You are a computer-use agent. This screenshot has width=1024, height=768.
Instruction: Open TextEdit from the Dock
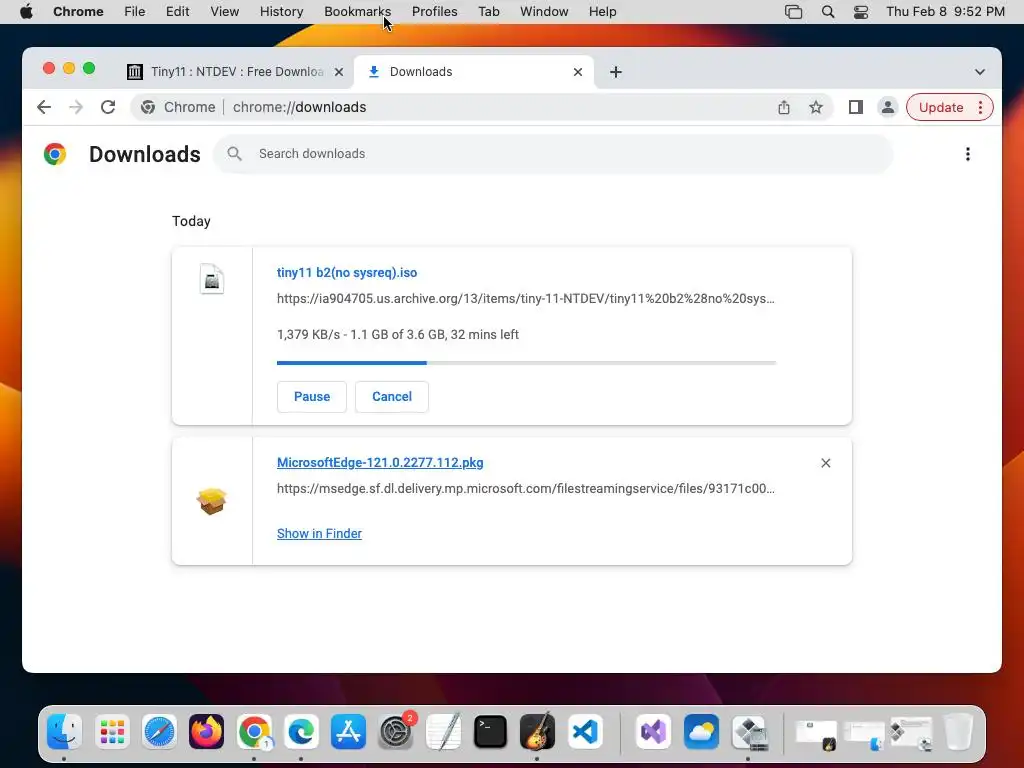point(443,731)
